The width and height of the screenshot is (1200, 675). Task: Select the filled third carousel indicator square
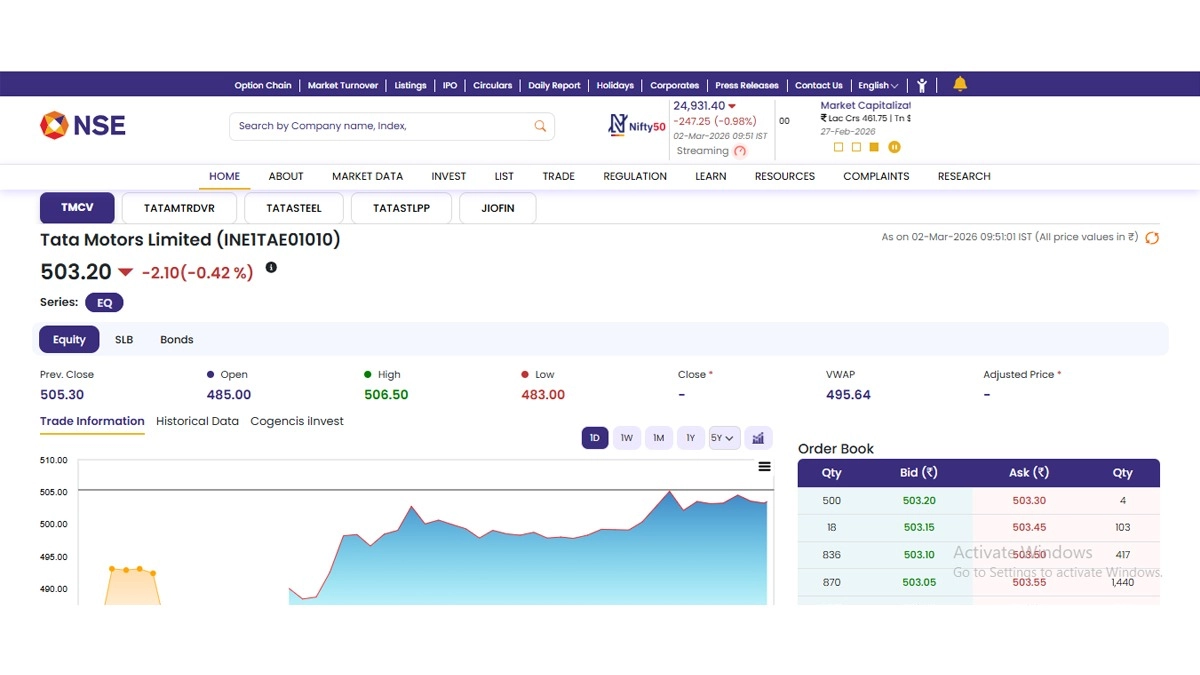tap(874, 147)
